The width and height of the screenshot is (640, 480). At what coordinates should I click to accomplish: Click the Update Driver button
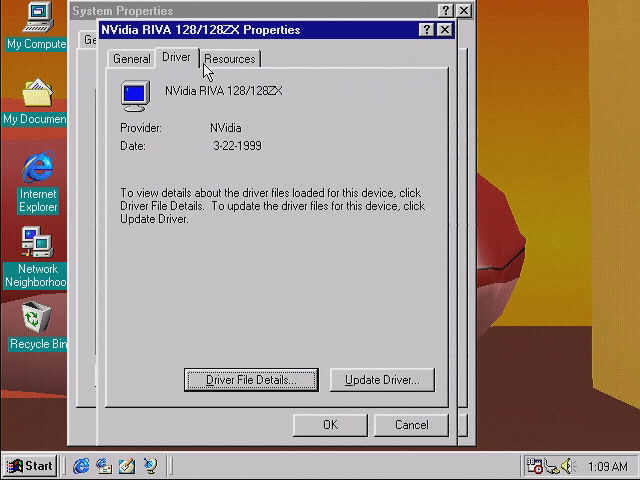[382, 380]
